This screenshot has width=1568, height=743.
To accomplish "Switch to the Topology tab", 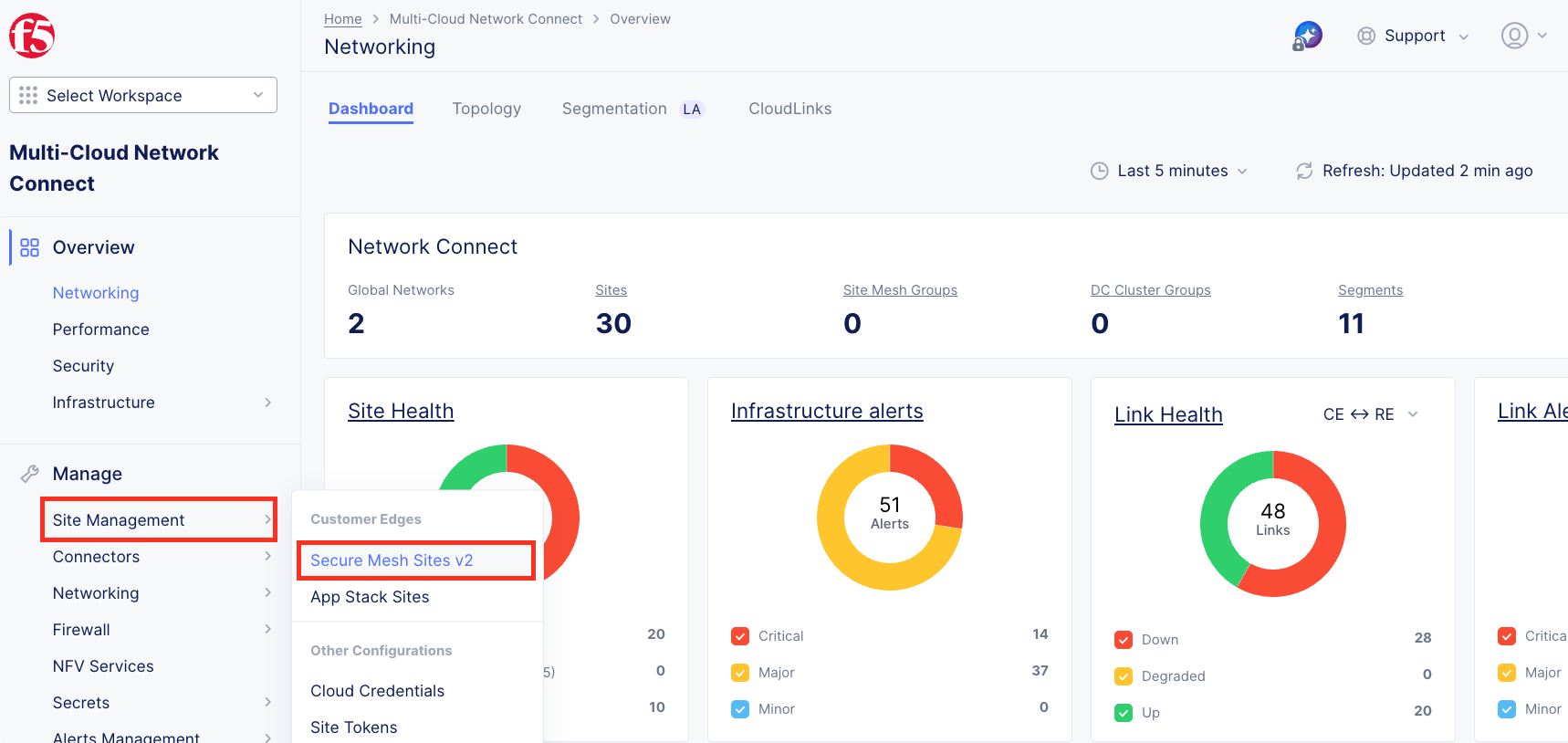I will point(486,109).
